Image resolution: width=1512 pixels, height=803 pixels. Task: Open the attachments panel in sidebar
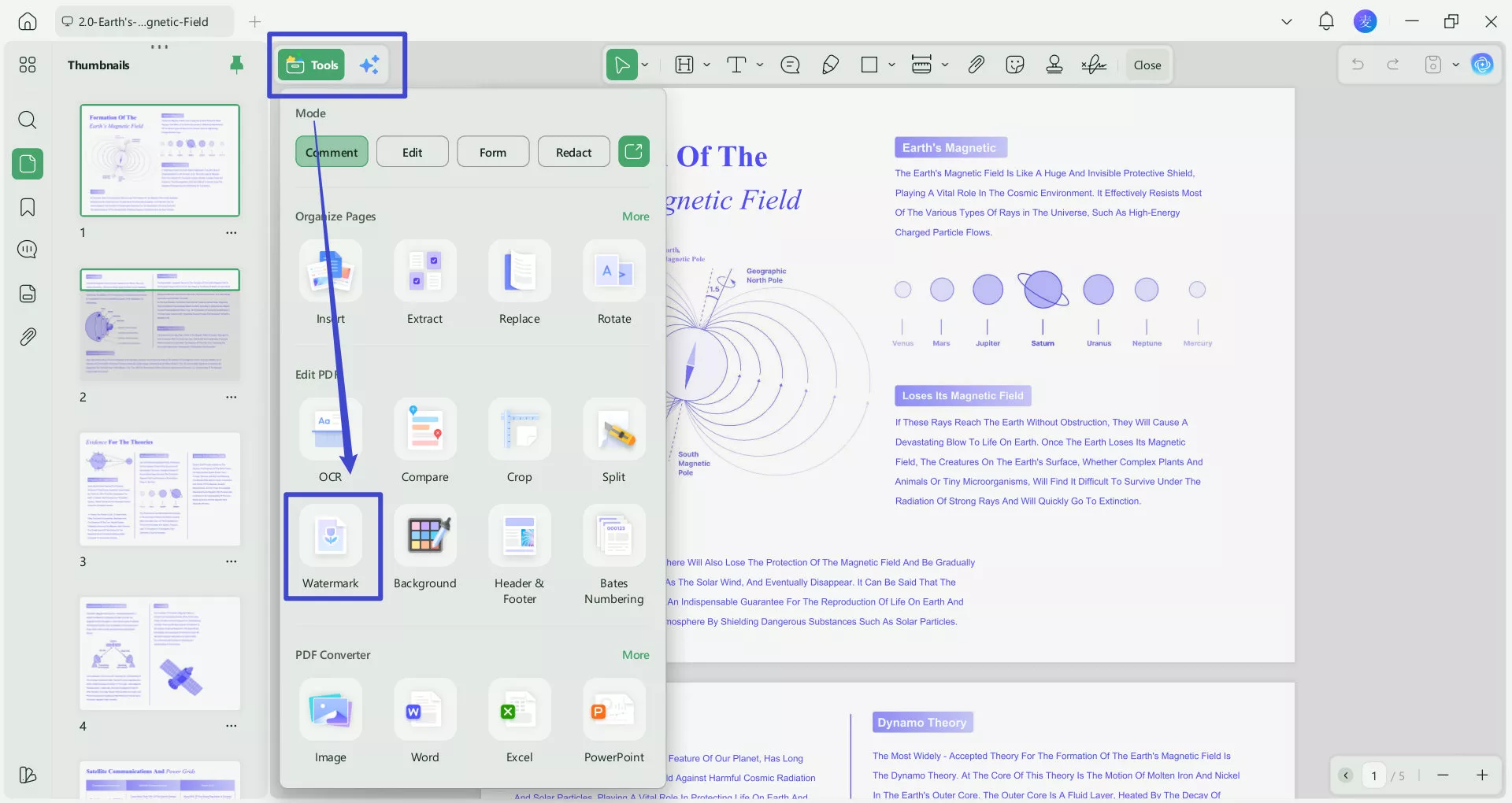pos(28,337)
